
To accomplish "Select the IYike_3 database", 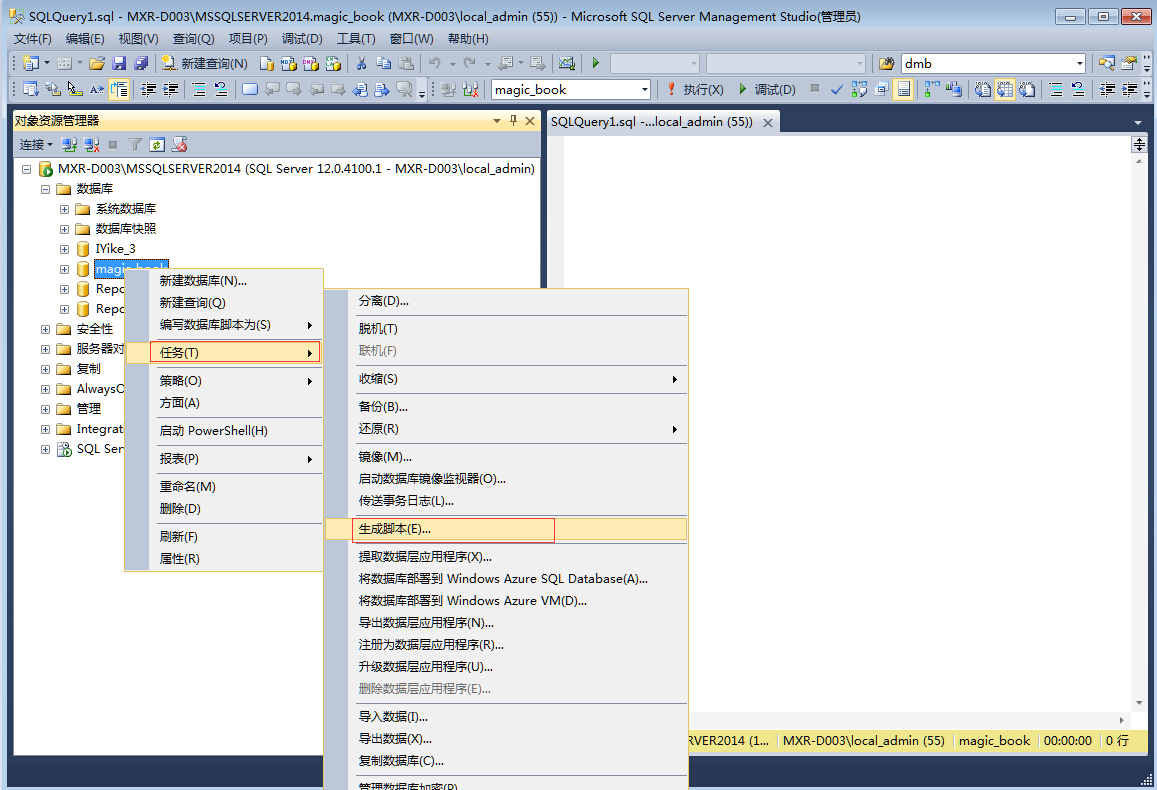I will point(115,249).
